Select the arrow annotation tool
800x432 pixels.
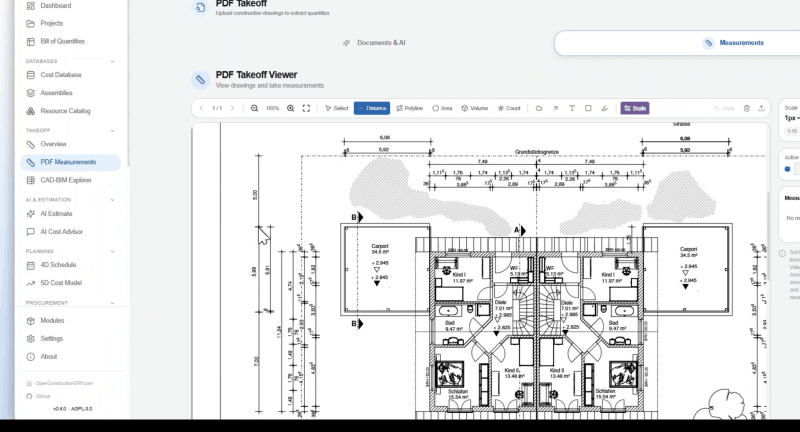tap(555, 109)
